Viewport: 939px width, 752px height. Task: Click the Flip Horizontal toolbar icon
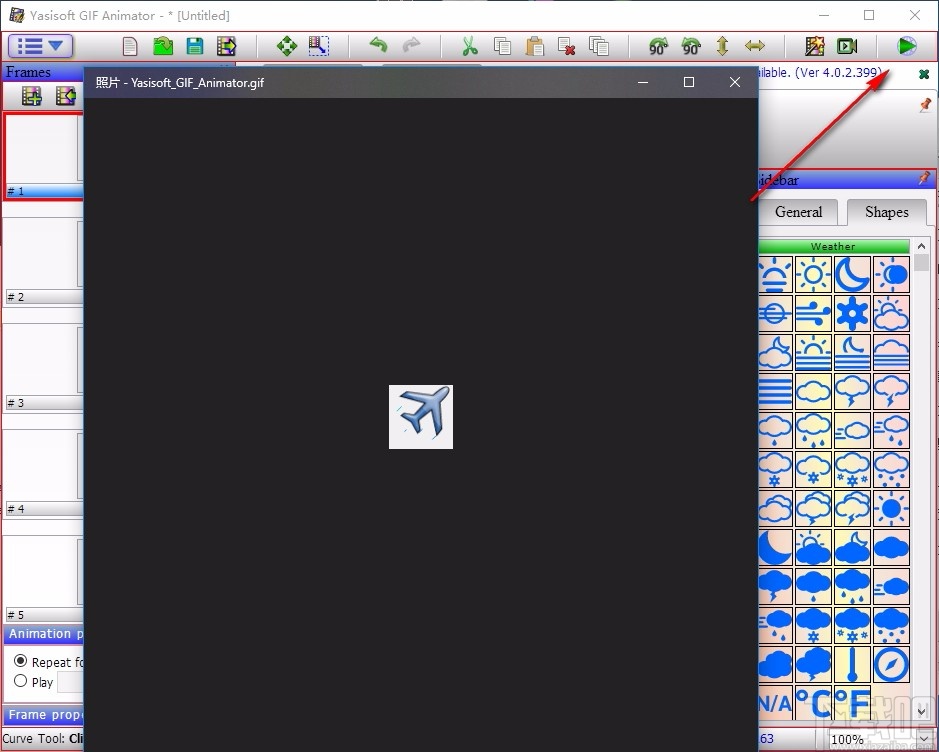point(755,46)
